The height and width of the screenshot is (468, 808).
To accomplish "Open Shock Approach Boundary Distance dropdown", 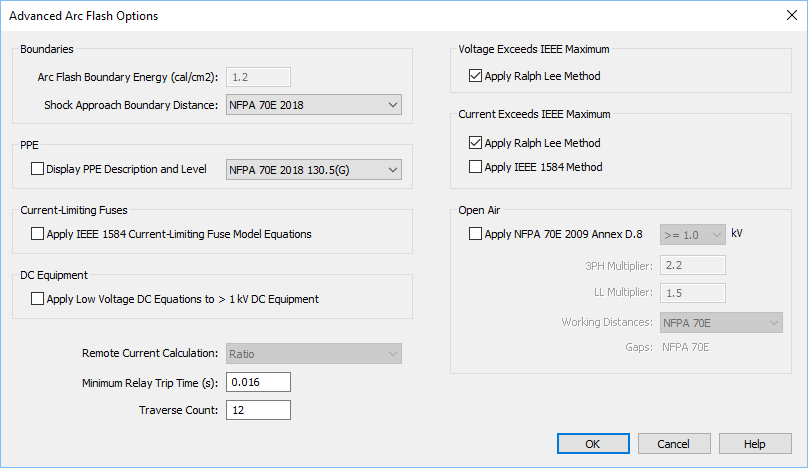I will pyautogui.click(x=313, y=105).
